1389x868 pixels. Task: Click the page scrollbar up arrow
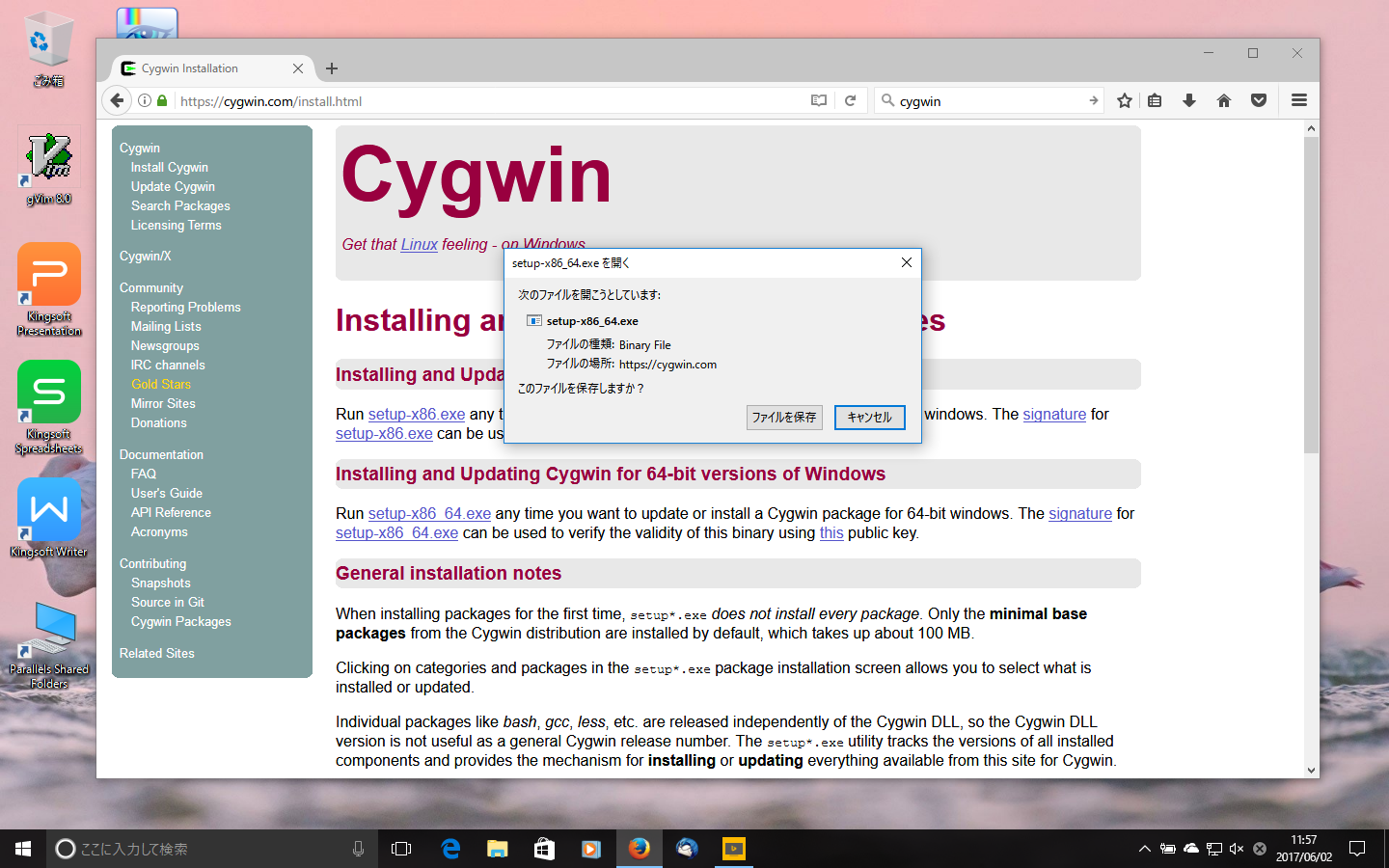(1311, 128)
